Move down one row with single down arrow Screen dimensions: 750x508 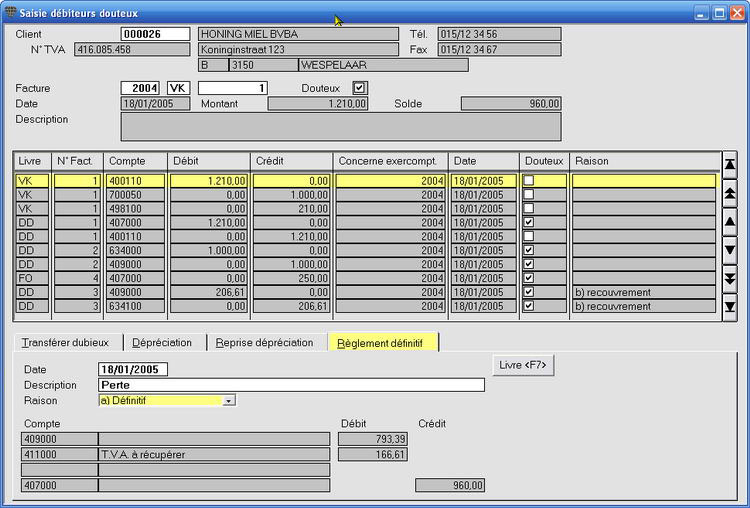[729, 250]
